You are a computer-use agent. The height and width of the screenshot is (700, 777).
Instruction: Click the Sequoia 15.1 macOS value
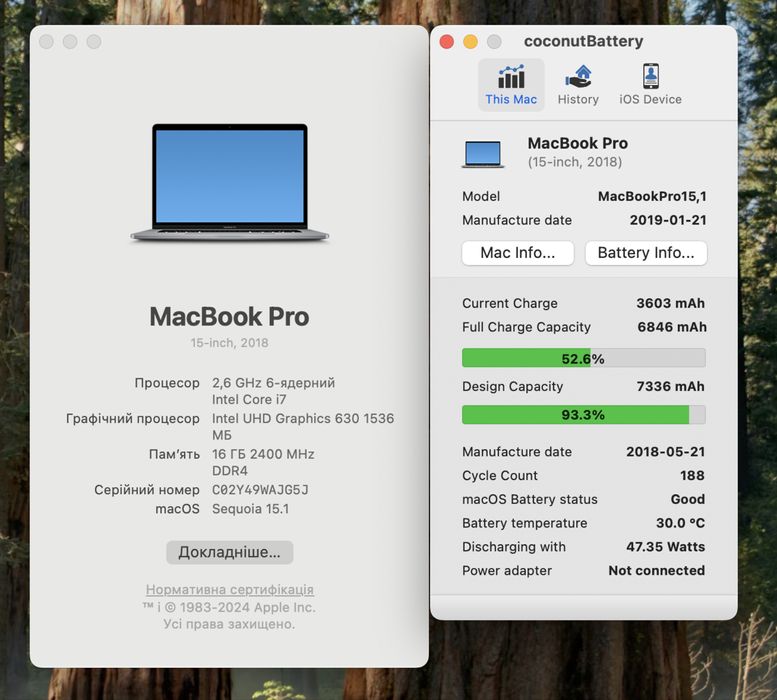point(250,509)
